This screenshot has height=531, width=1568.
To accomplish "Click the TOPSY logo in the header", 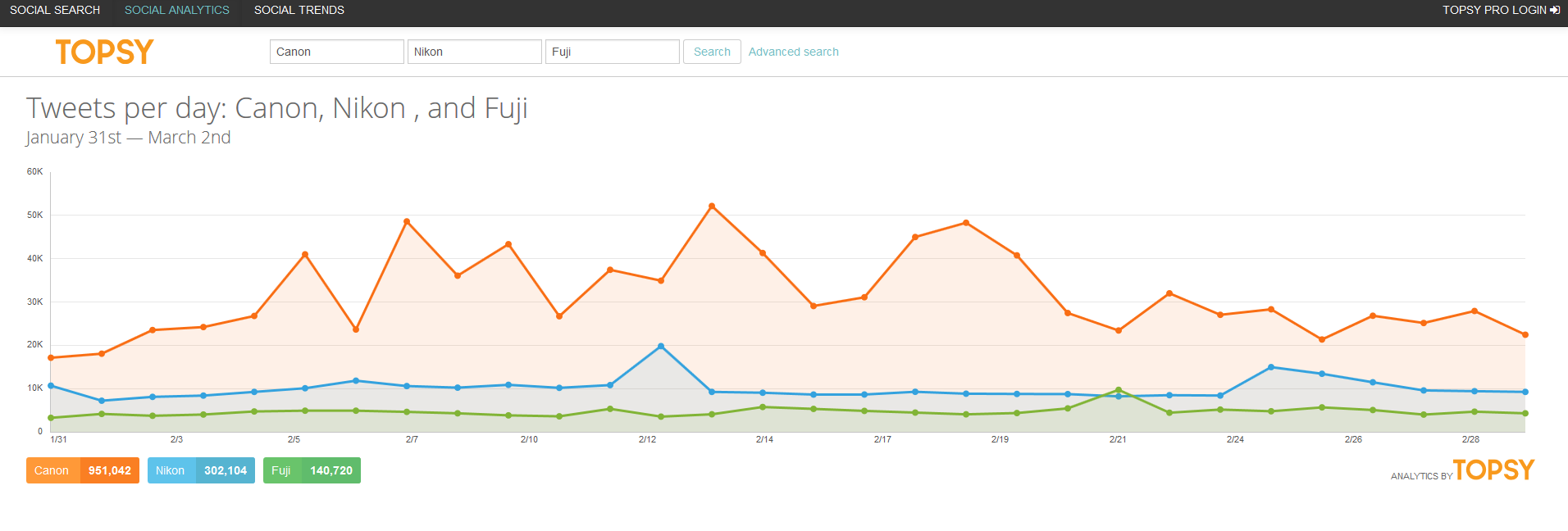I will pos(104,52).
